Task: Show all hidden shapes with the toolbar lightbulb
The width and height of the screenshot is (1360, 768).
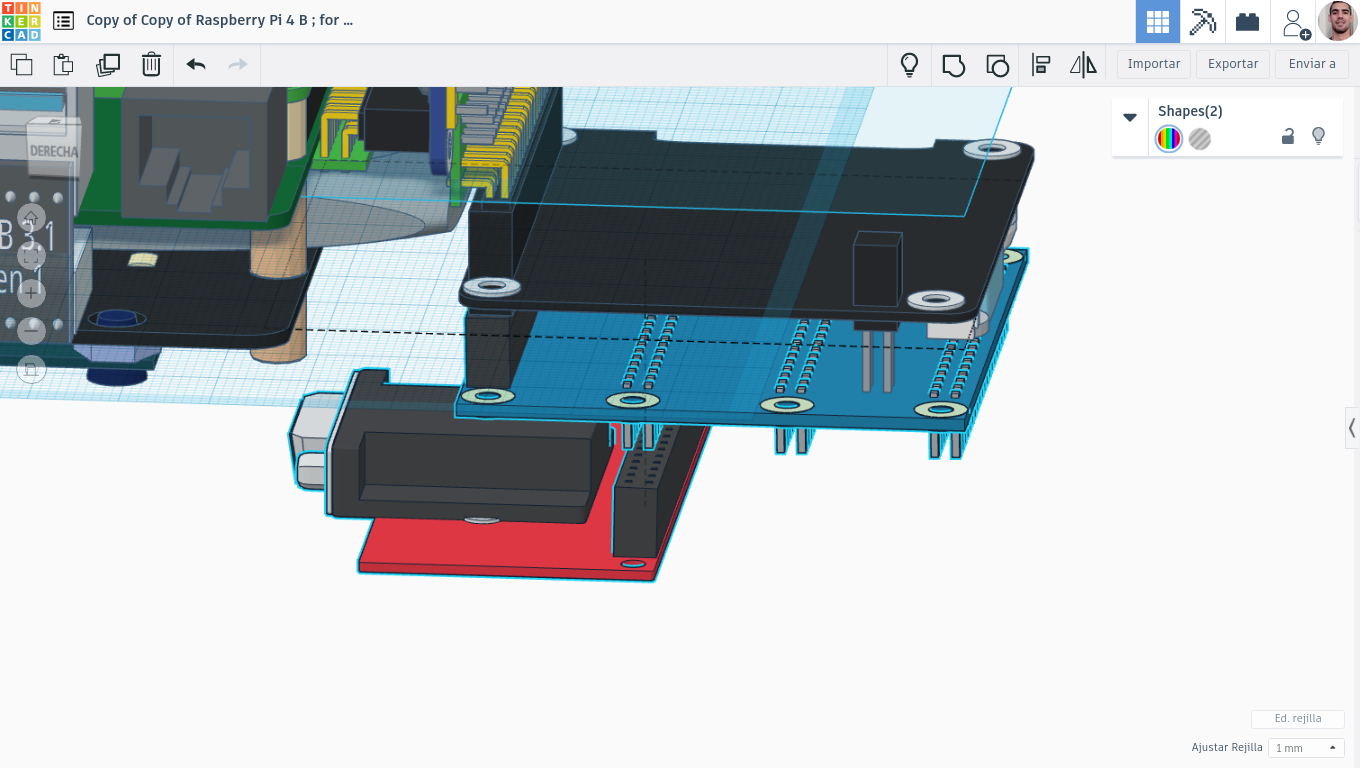Action: pyautogui.click(x=909, y=65)
